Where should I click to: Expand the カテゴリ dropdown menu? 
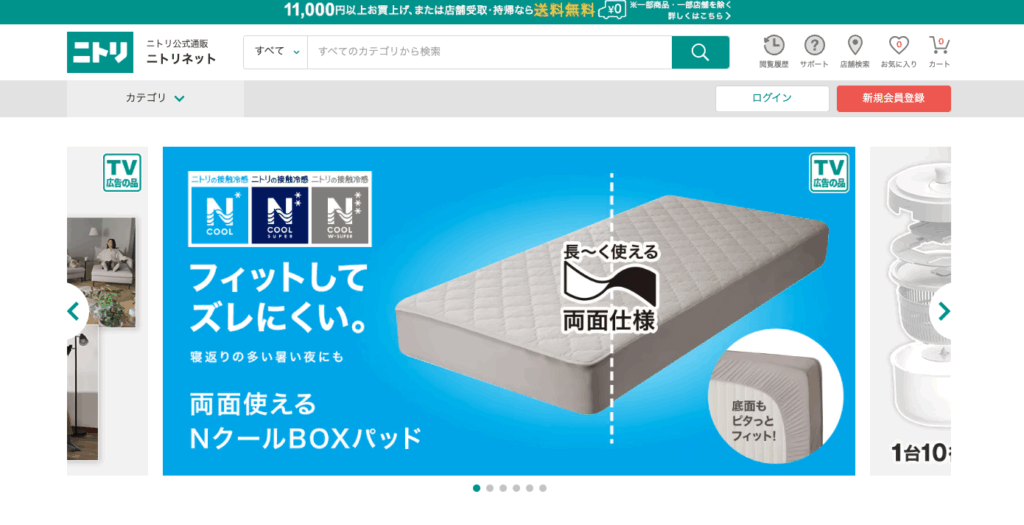155,99
